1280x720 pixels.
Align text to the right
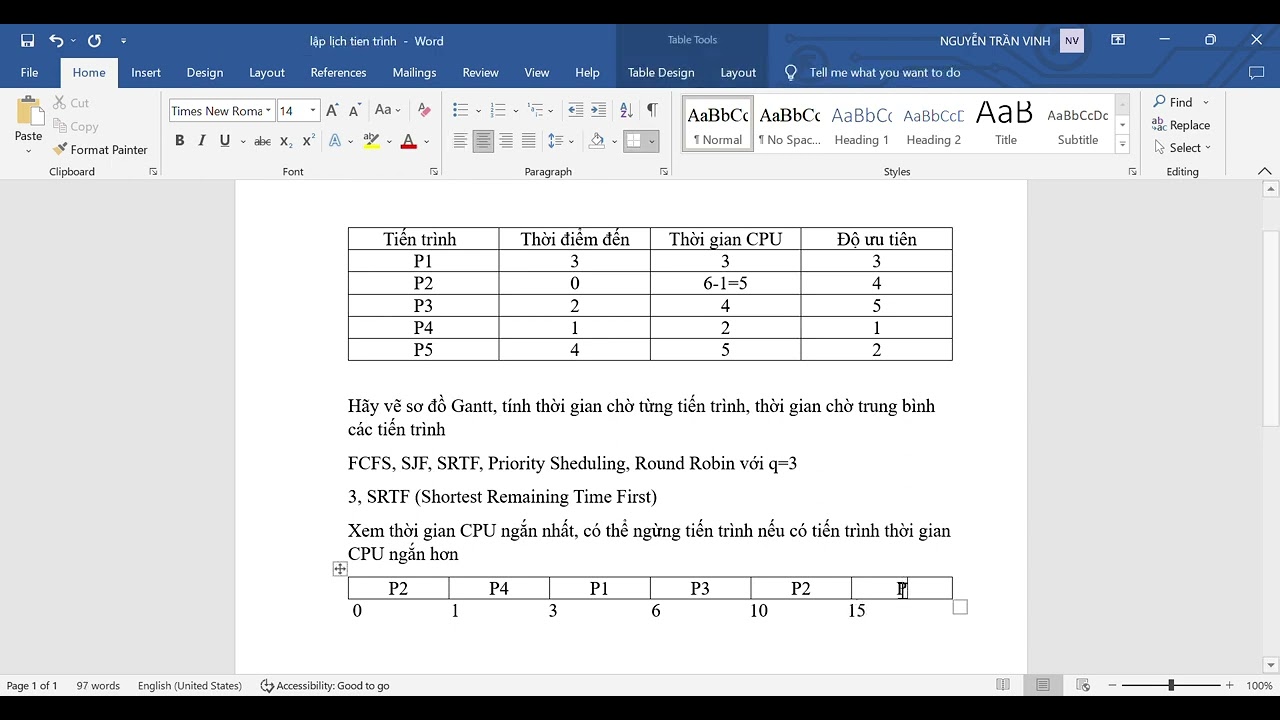pos(506,141)
